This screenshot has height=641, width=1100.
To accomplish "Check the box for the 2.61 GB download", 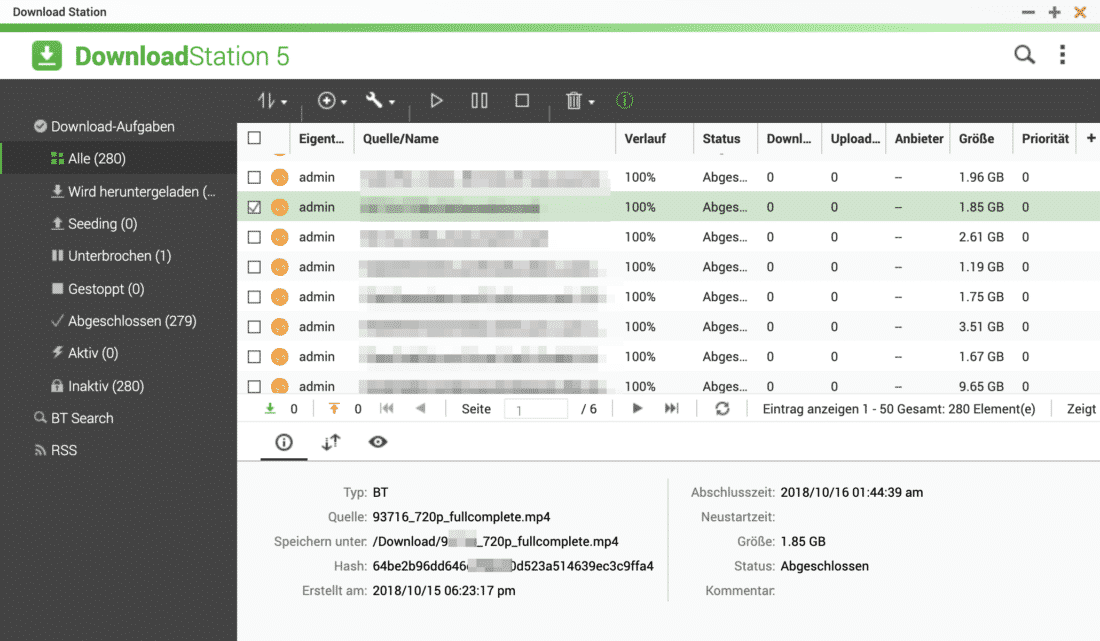I will (254, 237).
